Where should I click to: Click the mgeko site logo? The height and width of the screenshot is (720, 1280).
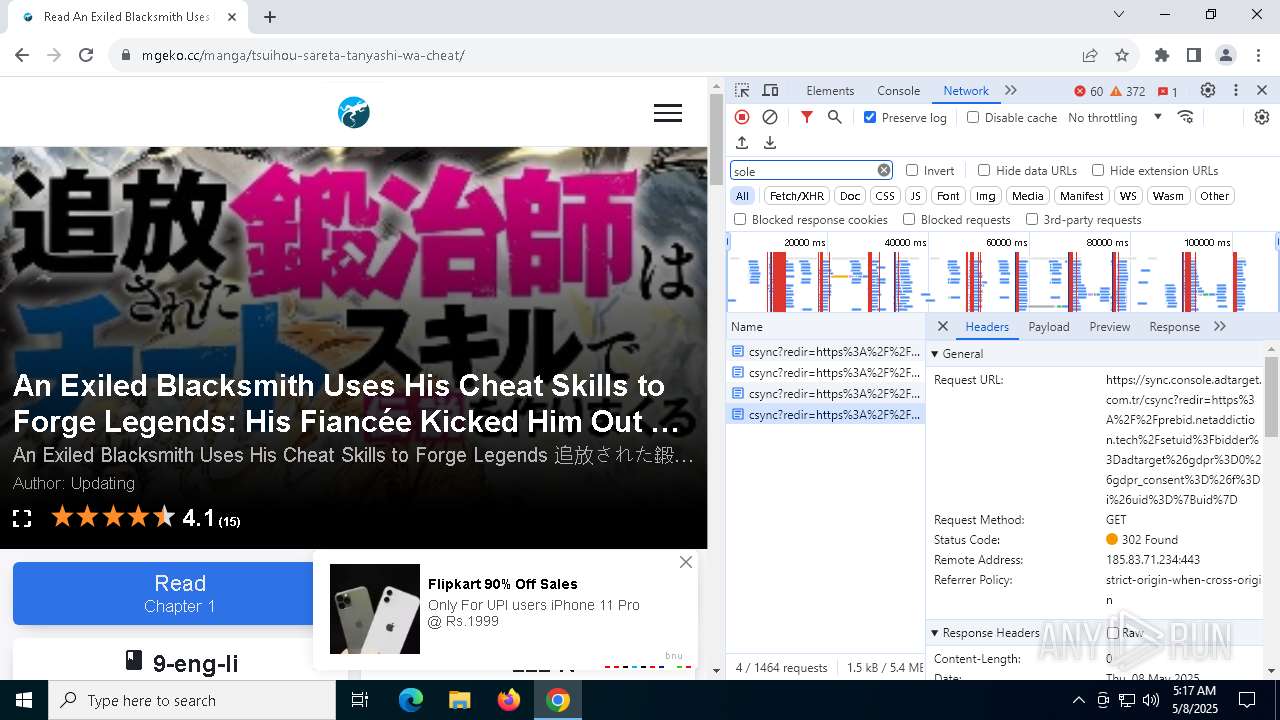354,113
